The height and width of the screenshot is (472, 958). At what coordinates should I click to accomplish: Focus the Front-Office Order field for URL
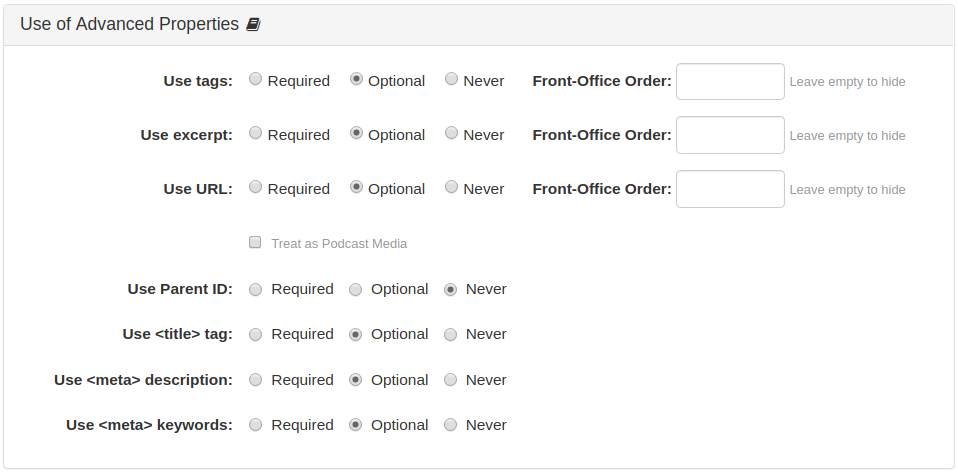coord(730,189)
